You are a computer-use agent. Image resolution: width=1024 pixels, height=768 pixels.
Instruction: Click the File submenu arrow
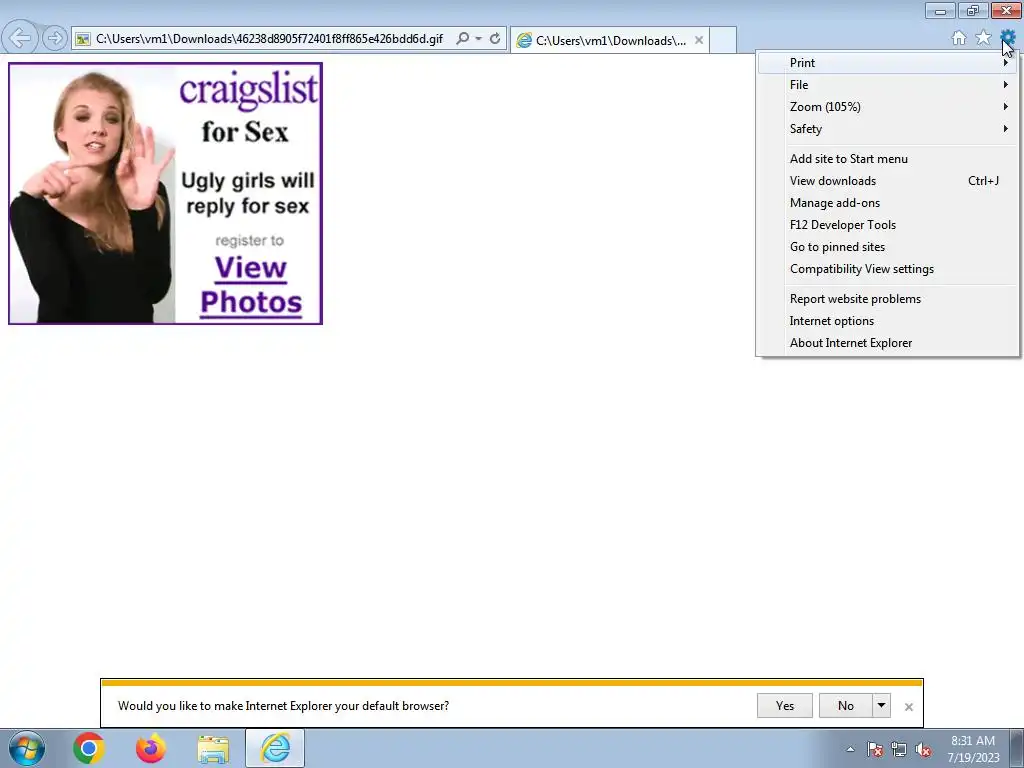(x=1006, y=85)
